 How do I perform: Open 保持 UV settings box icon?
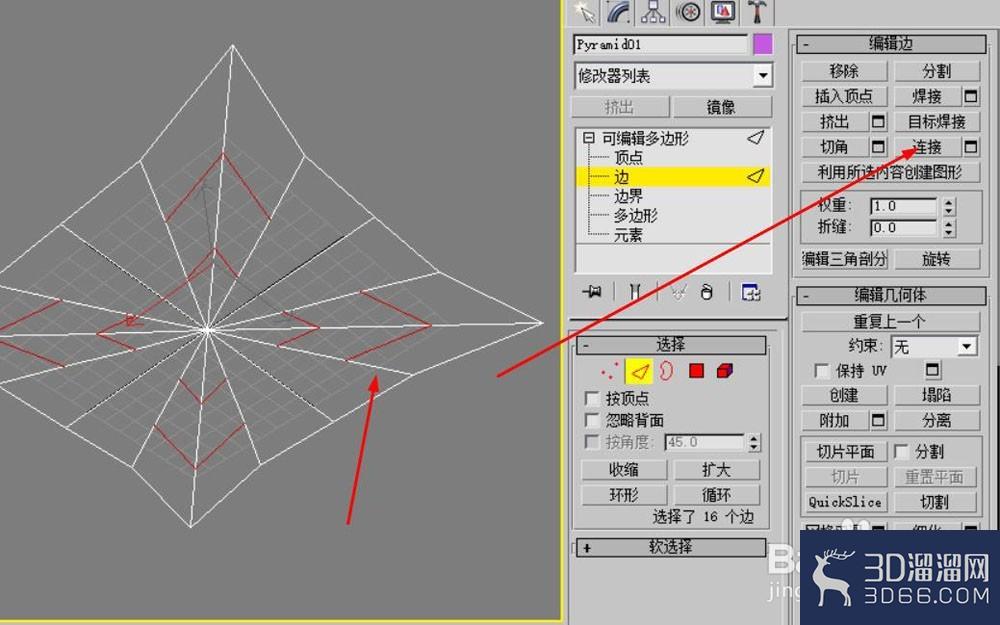[x=932, y=370]
